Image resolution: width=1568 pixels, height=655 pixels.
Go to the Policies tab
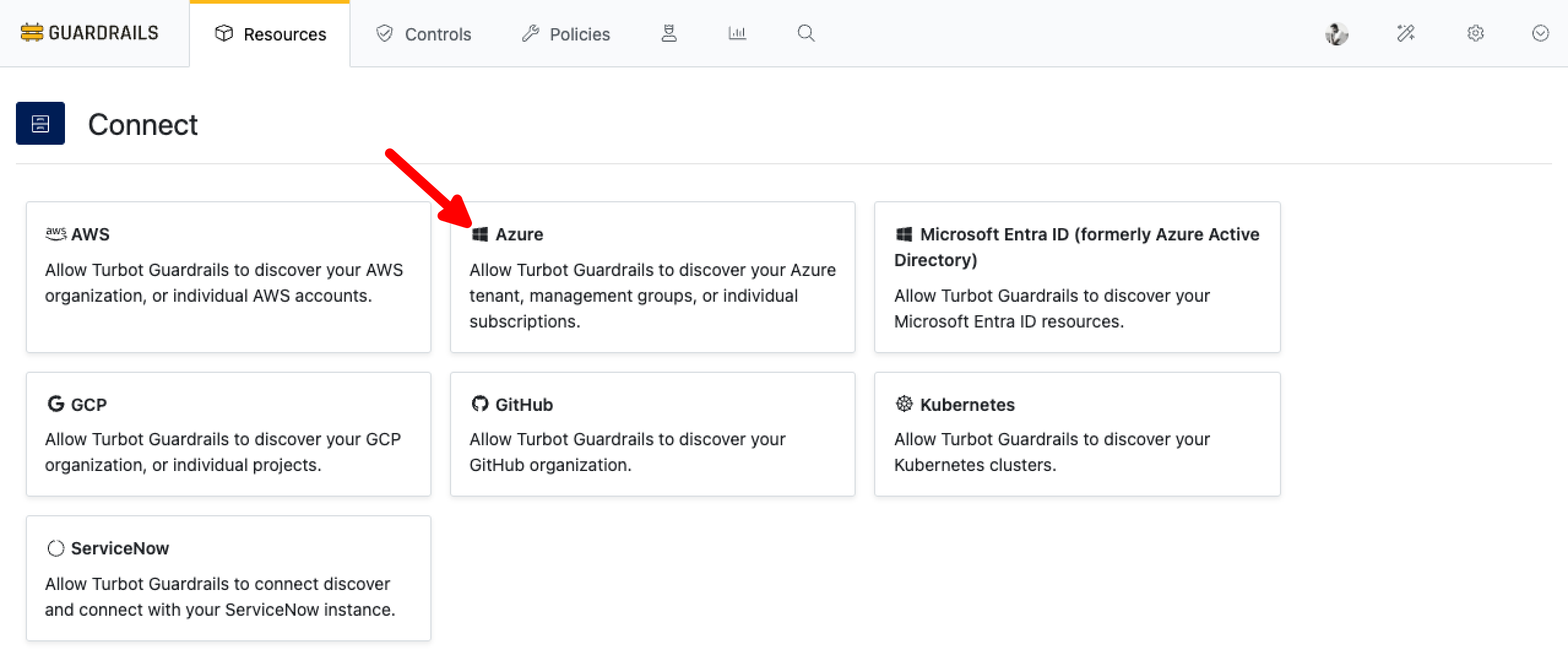[x=566, y=34]
